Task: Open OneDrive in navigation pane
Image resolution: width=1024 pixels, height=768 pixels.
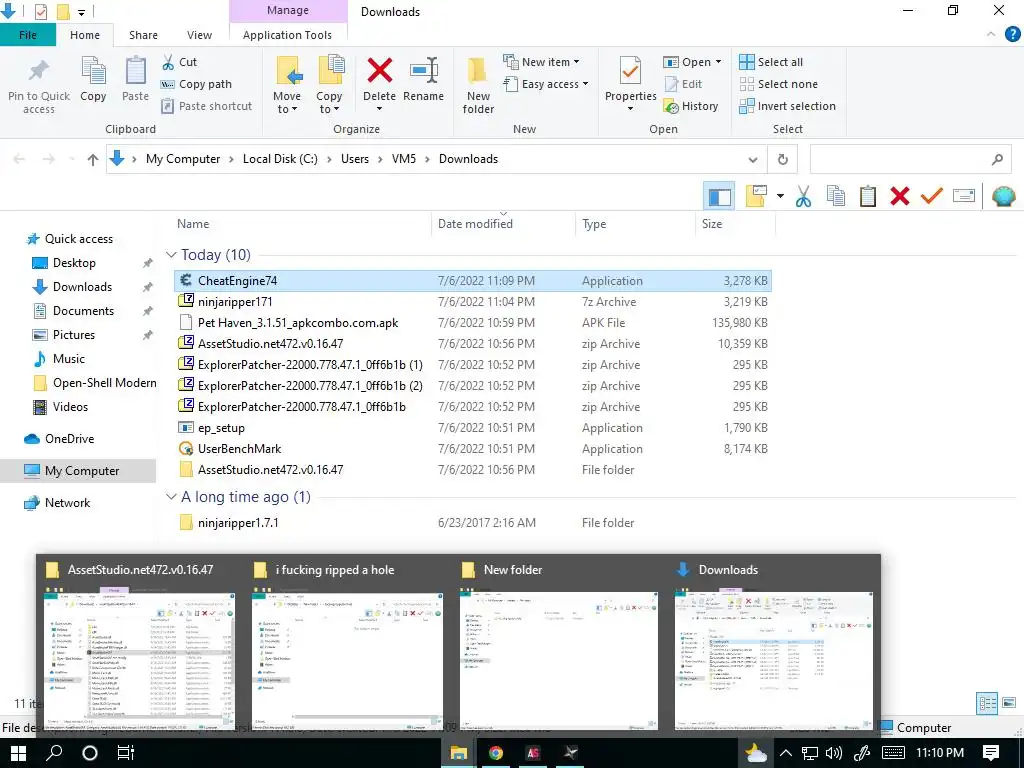Action: [x=69, y=439]
